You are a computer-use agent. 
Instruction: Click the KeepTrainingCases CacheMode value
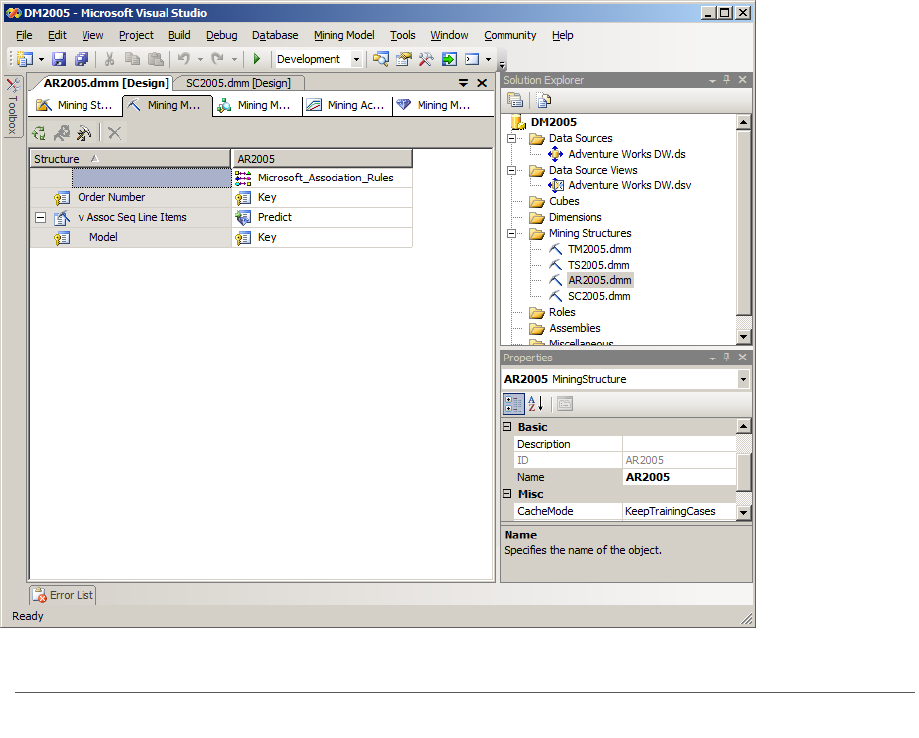[679, 511]
